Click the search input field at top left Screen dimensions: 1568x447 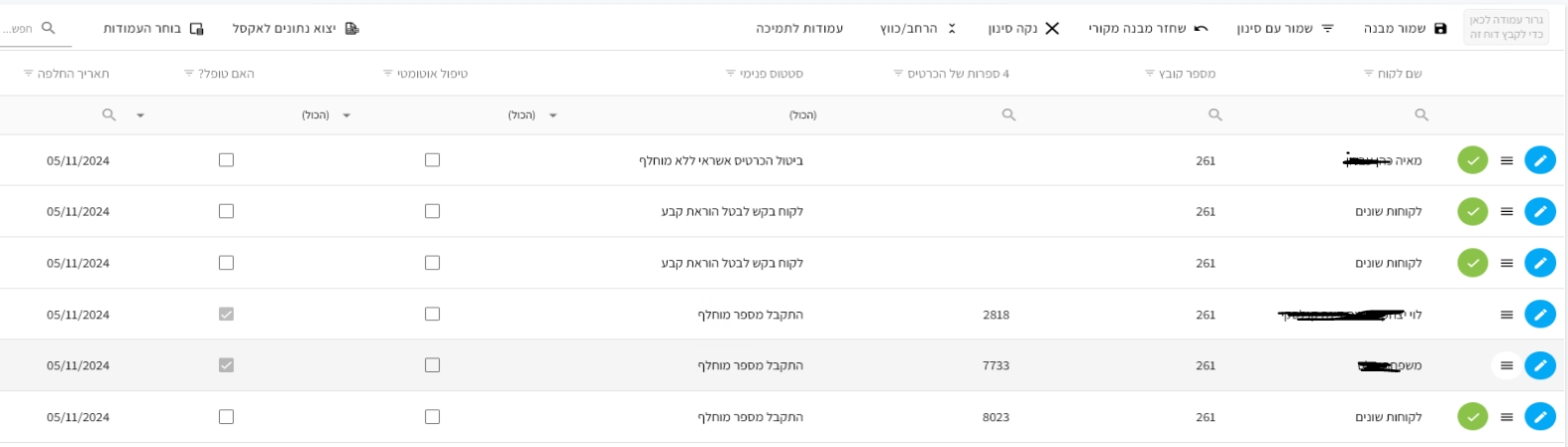point(28,28)
